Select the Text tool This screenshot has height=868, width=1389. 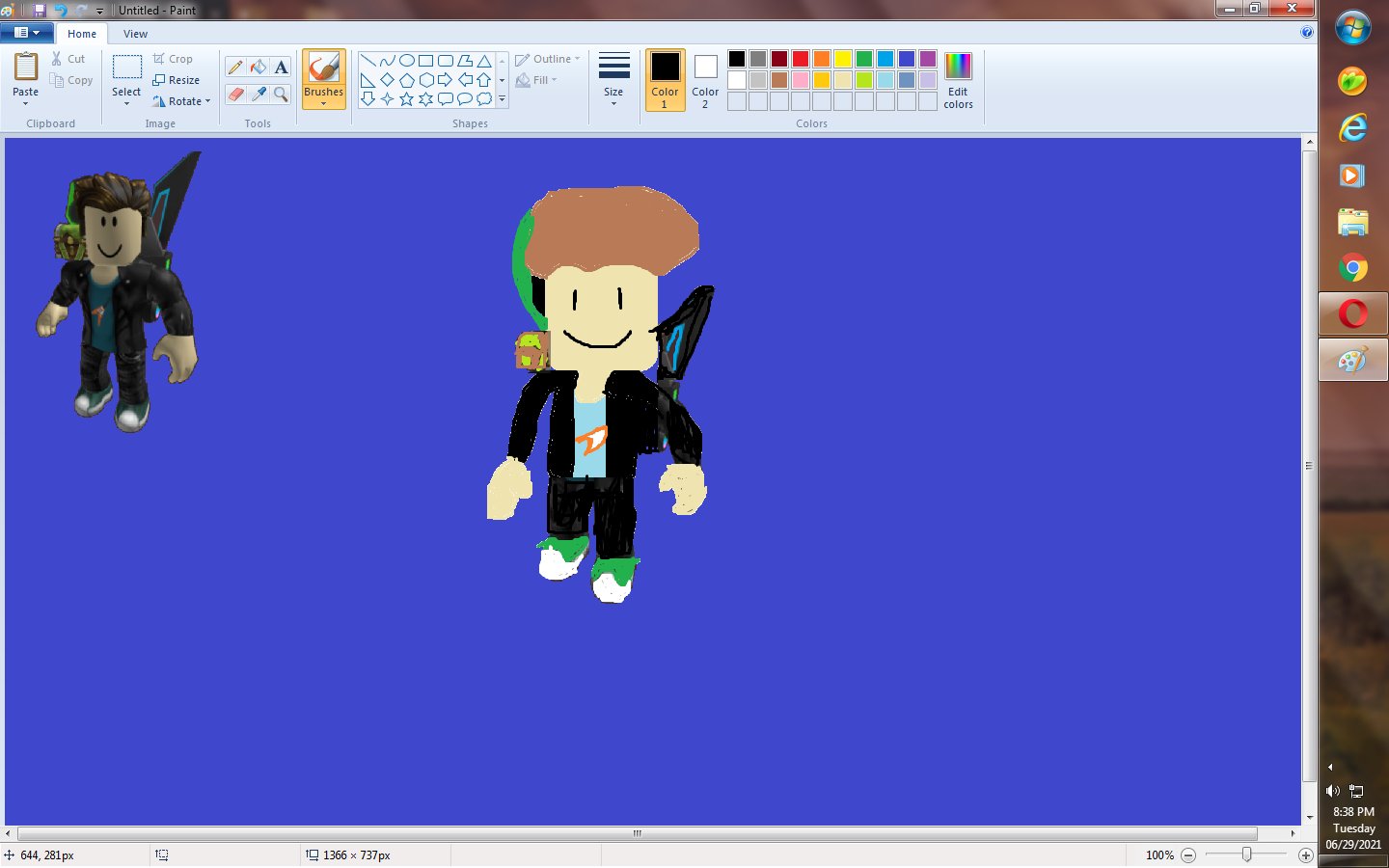pos(281,67)
